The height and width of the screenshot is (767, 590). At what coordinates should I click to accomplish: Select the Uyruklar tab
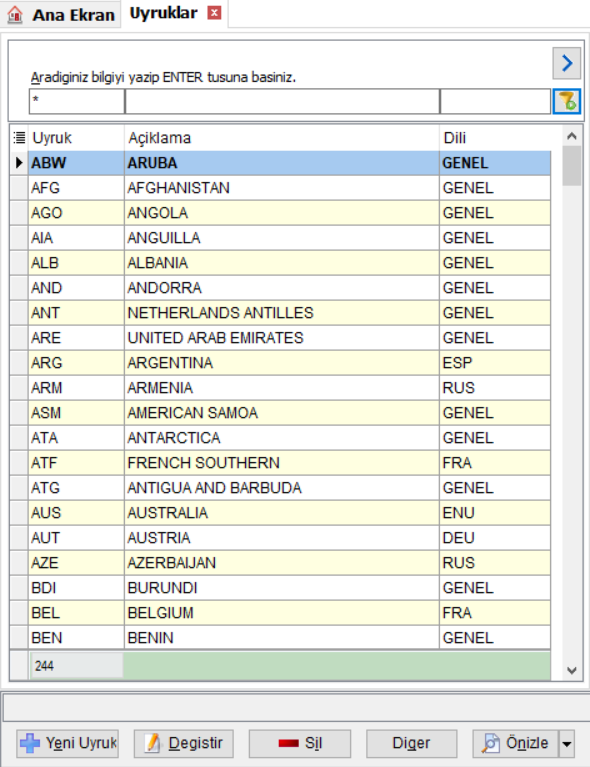click(x=163, y=13)
